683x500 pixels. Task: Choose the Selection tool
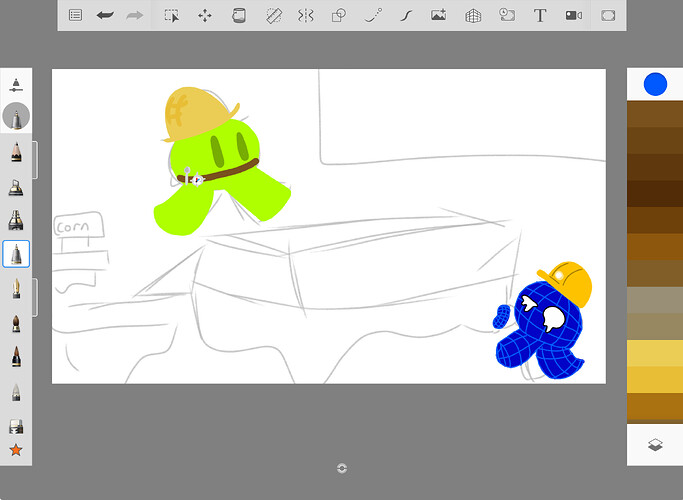coord(172,15)
